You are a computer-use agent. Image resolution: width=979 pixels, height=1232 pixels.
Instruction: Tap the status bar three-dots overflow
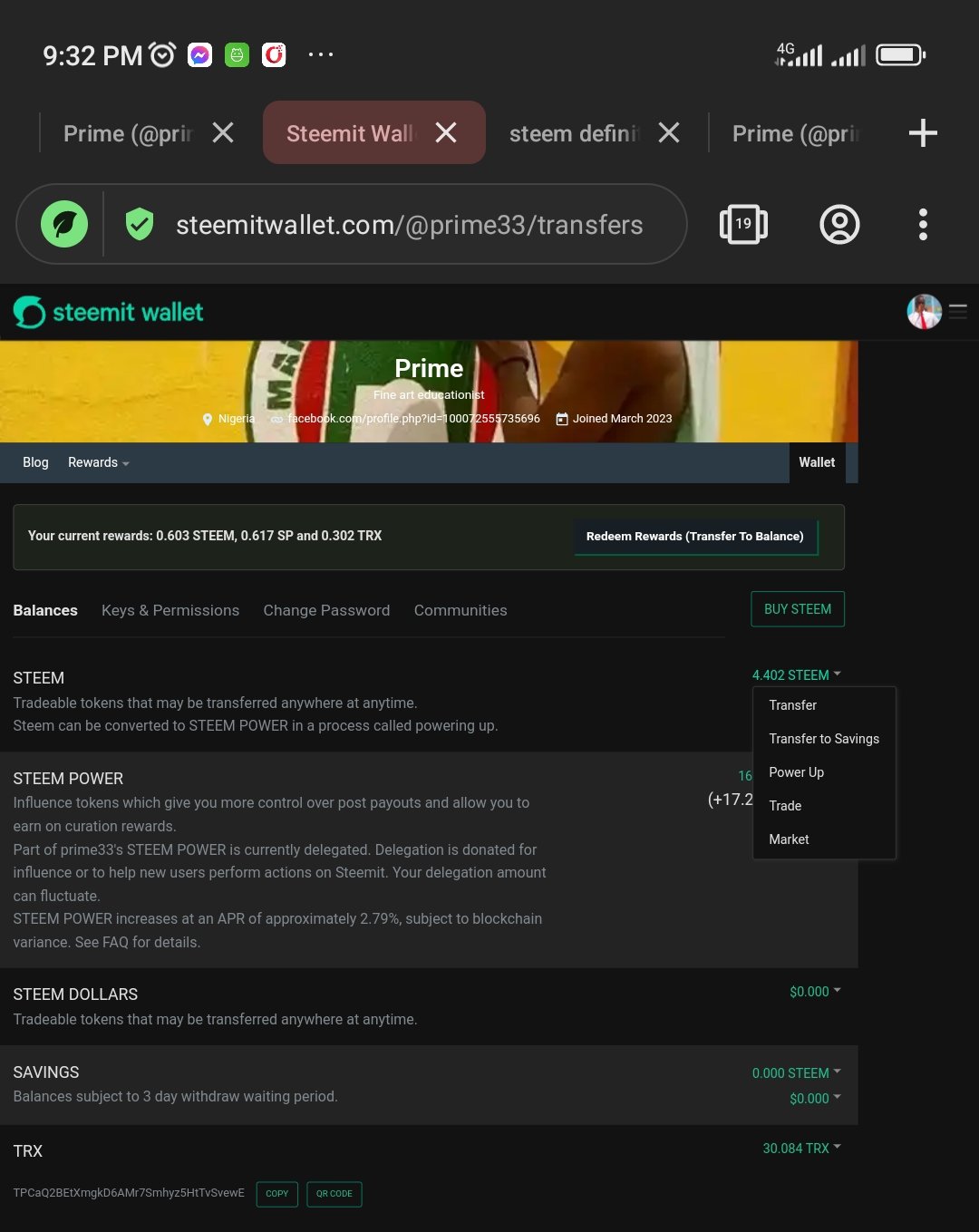pyautogui.click(x=321, y=55)
